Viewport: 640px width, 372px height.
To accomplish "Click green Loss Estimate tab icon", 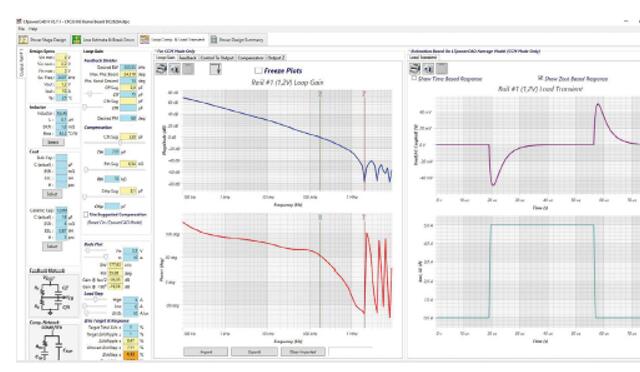I will click(76, 40).
